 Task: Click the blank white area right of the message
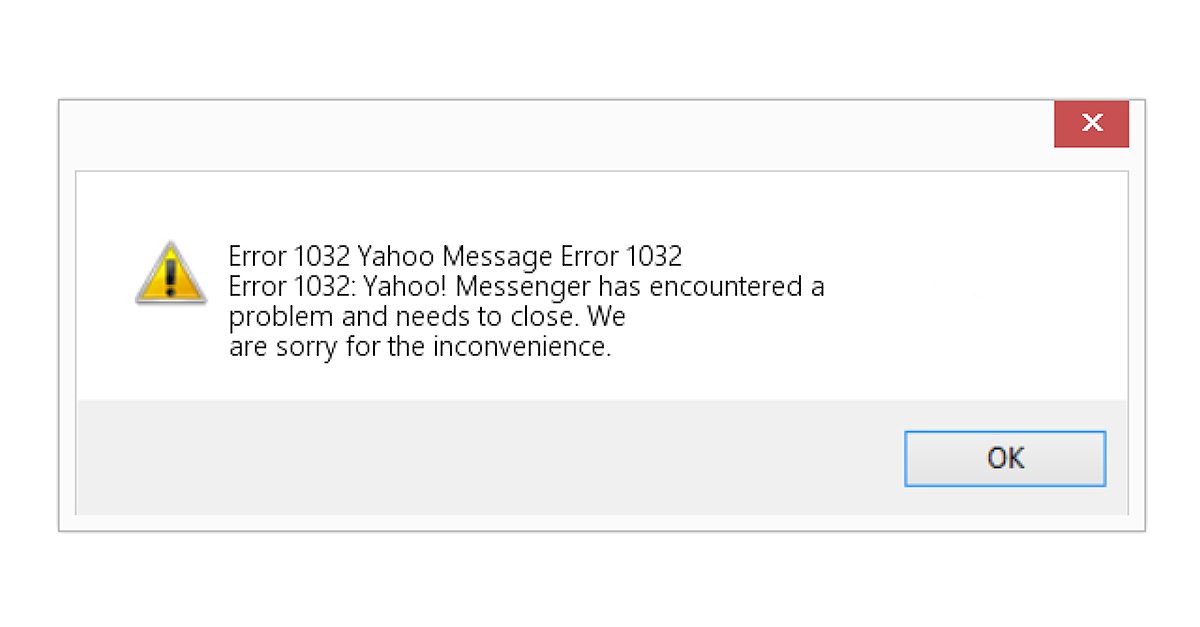click(x=960, y=300)
